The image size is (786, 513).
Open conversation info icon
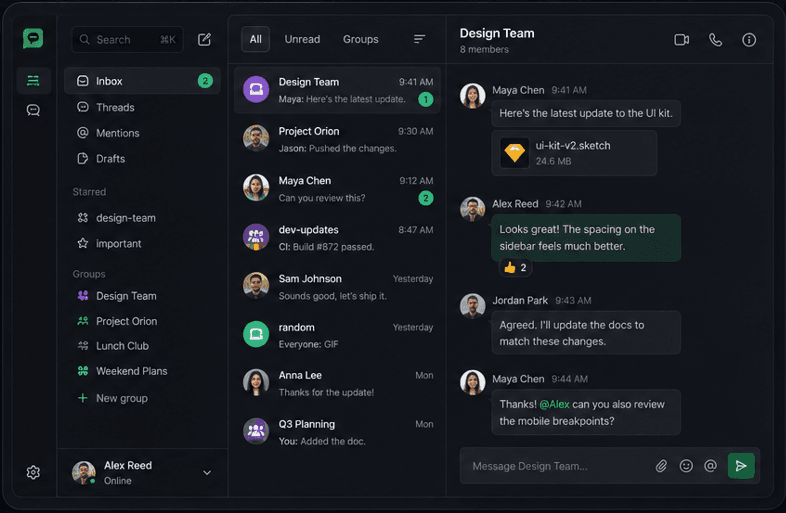(x=749, y=40)
